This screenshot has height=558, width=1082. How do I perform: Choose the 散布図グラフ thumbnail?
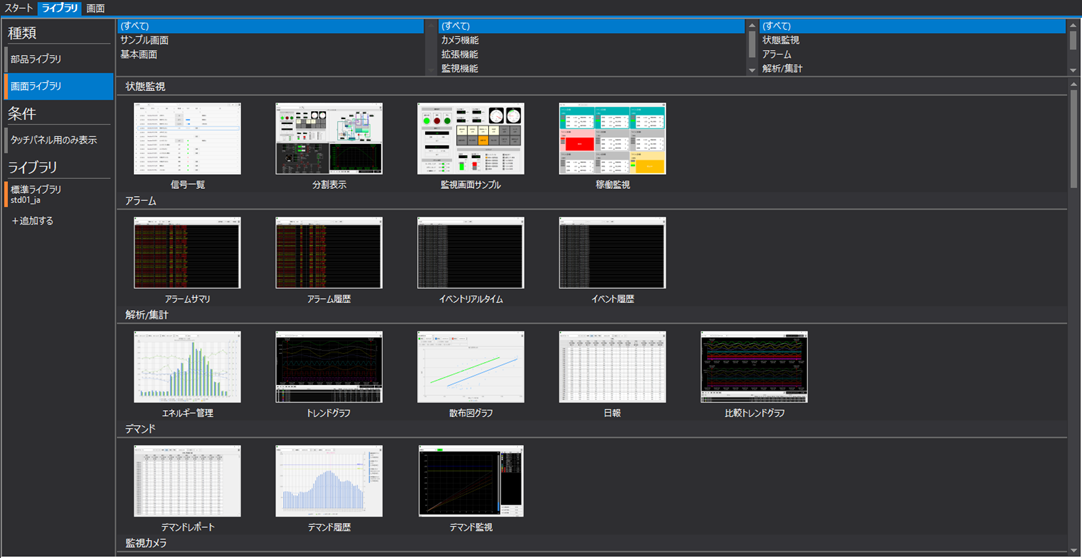tap(470, 367)
